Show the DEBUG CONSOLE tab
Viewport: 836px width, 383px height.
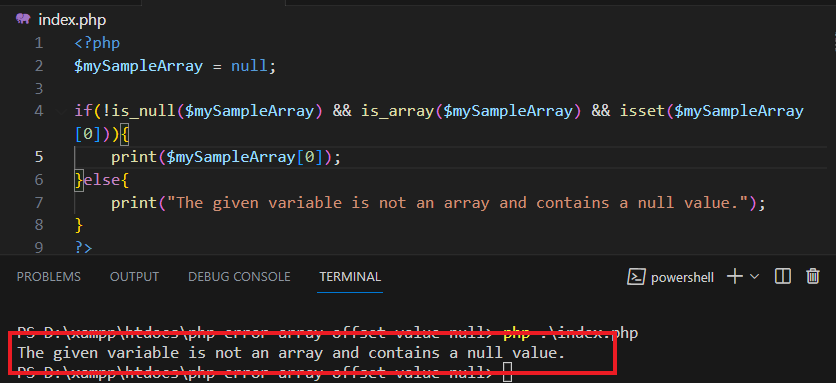(239, 277)
